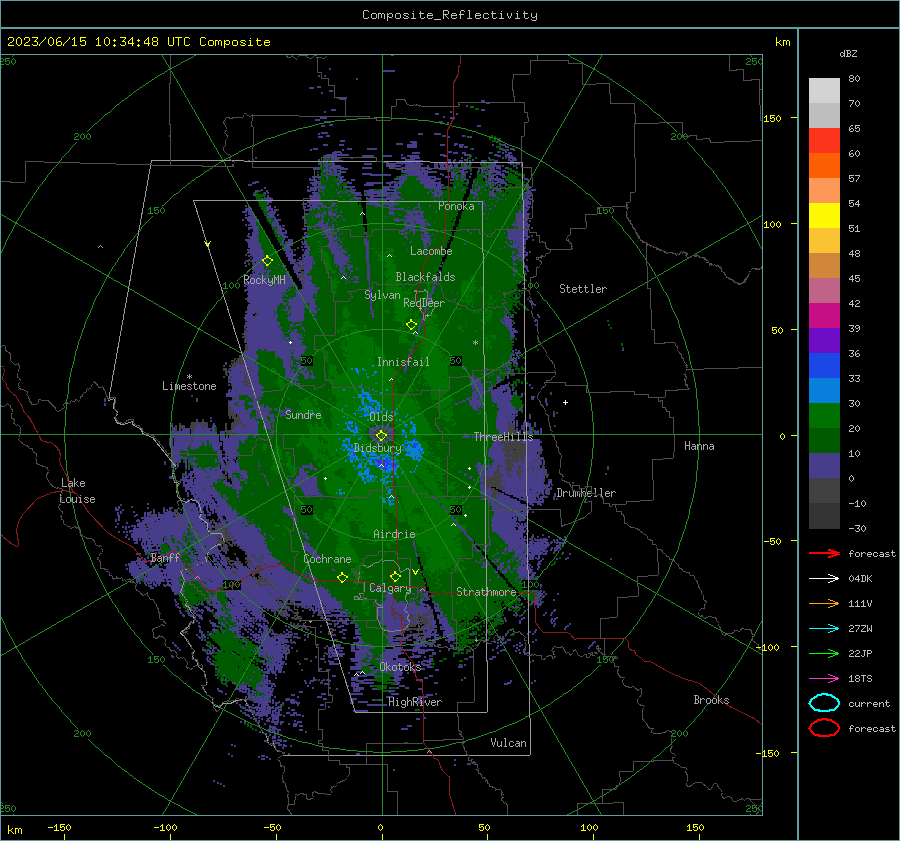The height and width of the screenshot is (841, 900).
Task: Click the Banff label
Action: click(x=165, y=557)
